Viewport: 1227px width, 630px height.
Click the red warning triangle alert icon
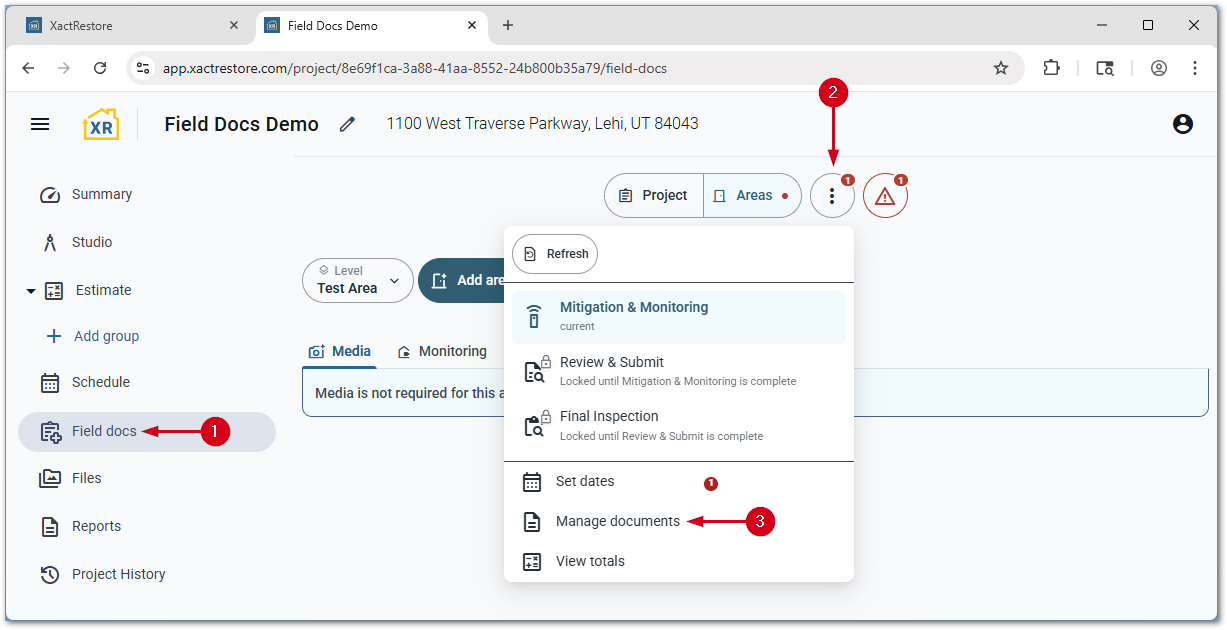point(885,196)
